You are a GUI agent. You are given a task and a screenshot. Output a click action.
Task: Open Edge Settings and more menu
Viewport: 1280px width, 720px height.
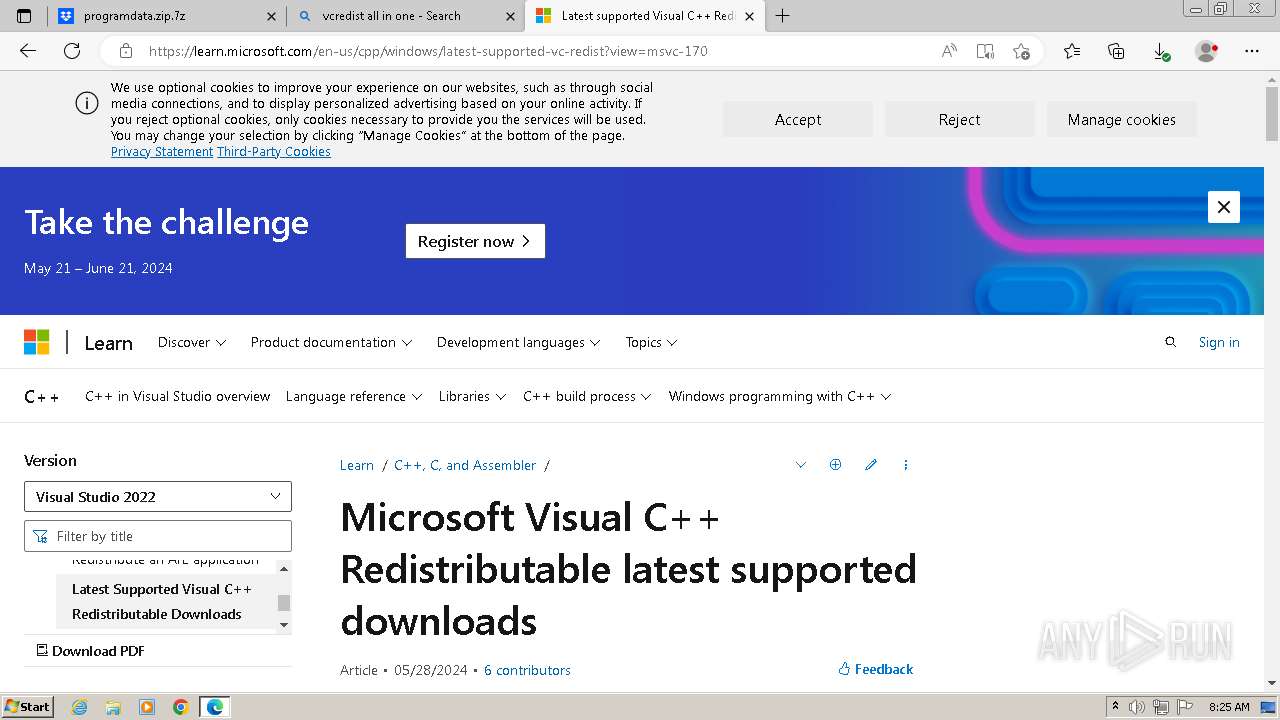pyautogui.click(x=1252, y=51)
